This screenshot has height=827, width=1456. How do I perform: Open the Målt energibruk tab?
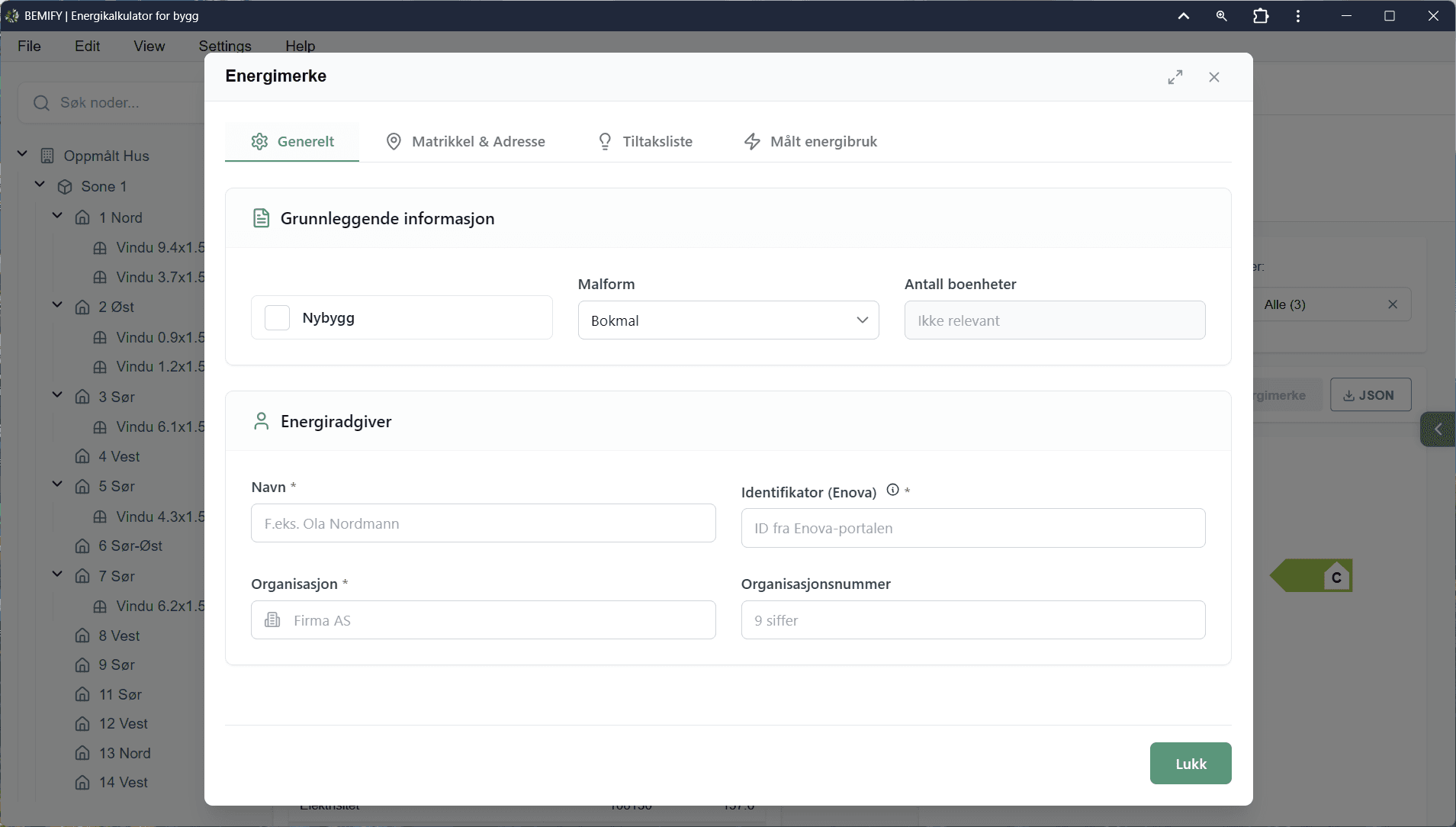click(811, 141)
